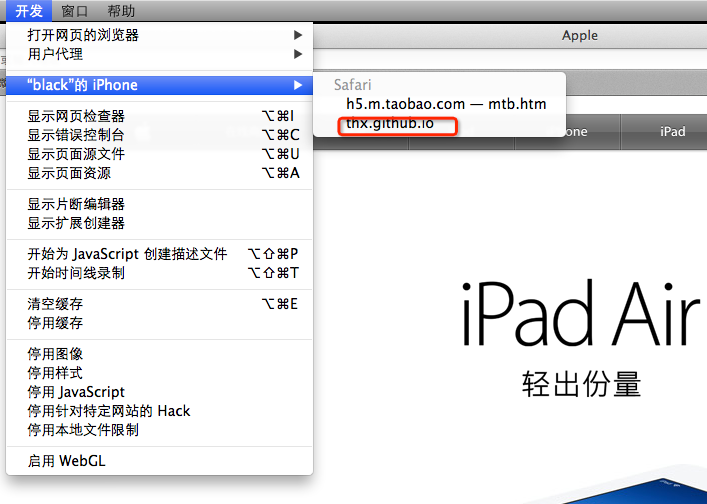Viewport: 707px width, 504px height.
Task: Toggle 停用缓存 option
Action: click(159, 323)
